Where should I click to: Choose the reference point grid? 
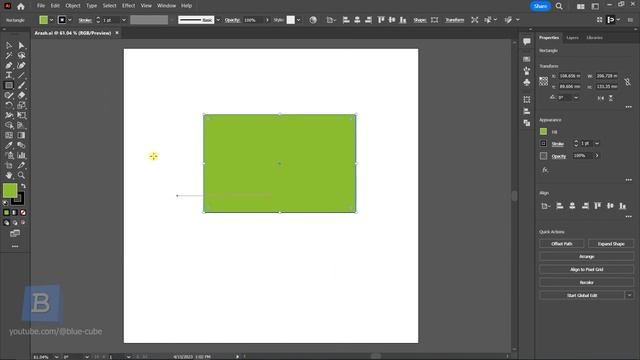(x=543, y=81)
